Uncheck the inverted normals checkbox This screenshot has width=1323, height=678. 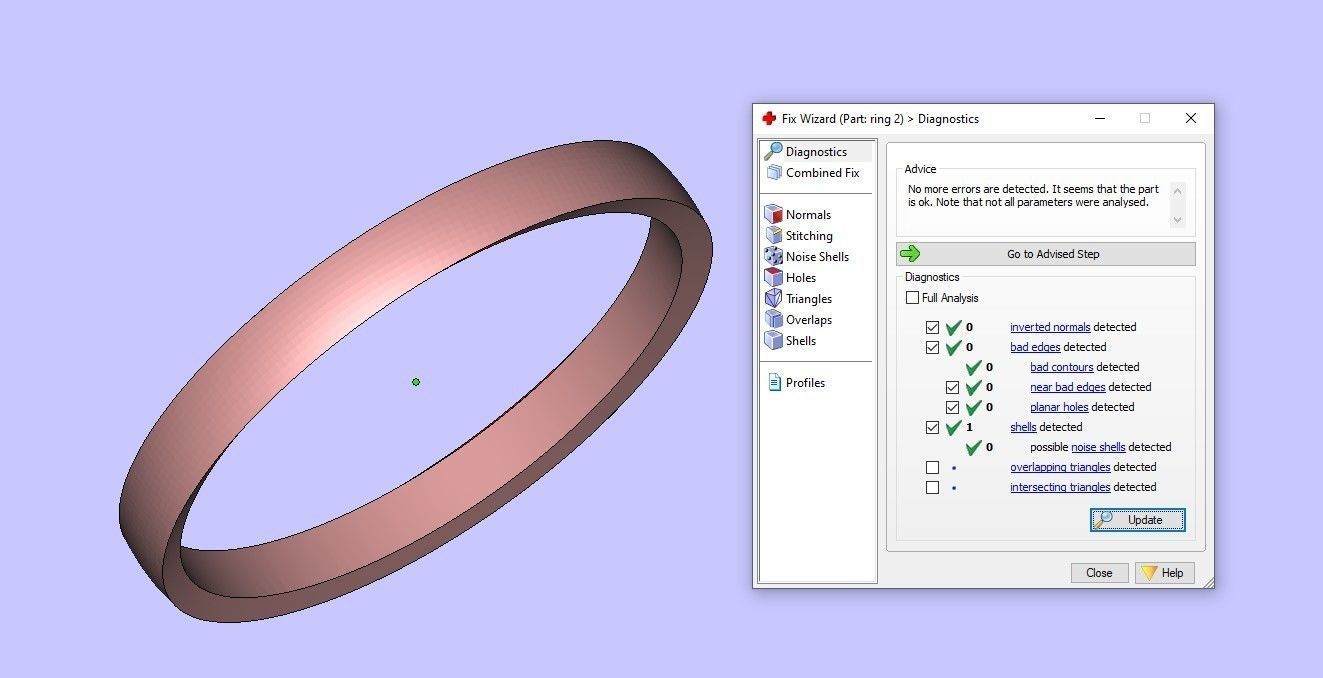click(x=932, y=327)
